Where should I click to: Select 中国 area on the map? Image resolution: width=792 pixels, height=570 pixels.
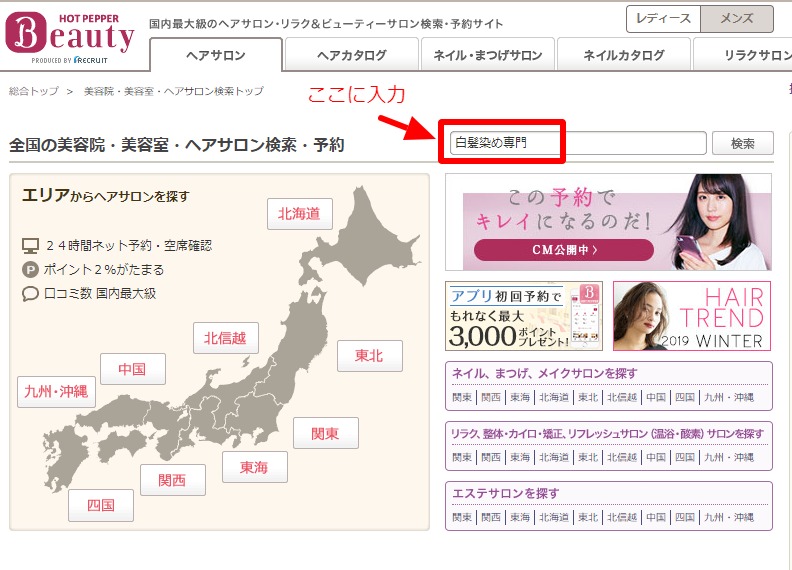[x=133, y=369]
